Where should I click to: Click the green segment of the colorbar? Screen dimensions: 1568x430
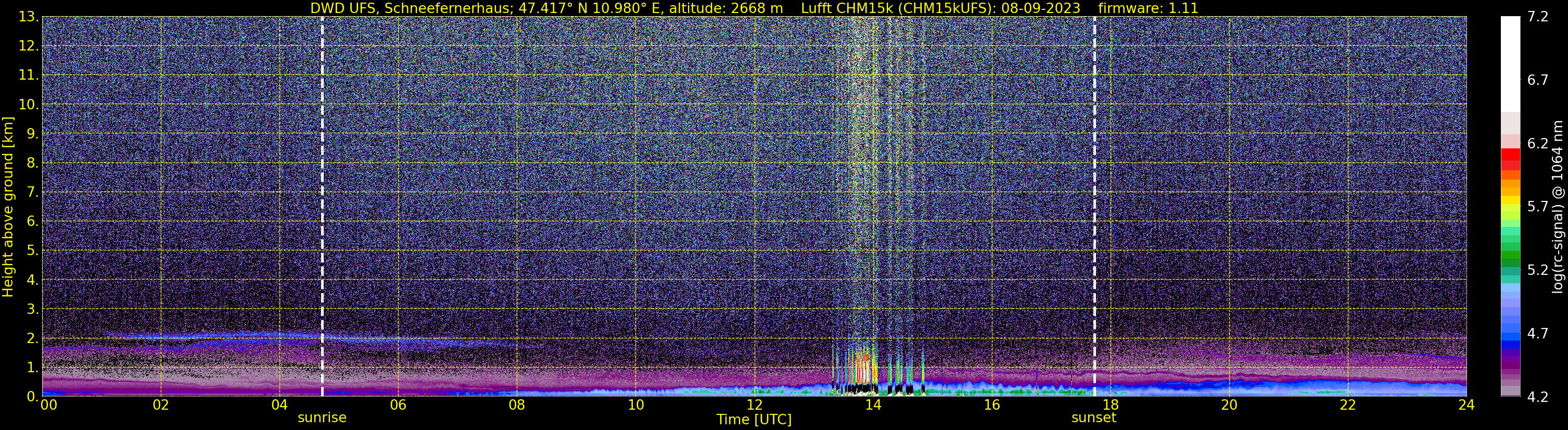coord(1510,256)
